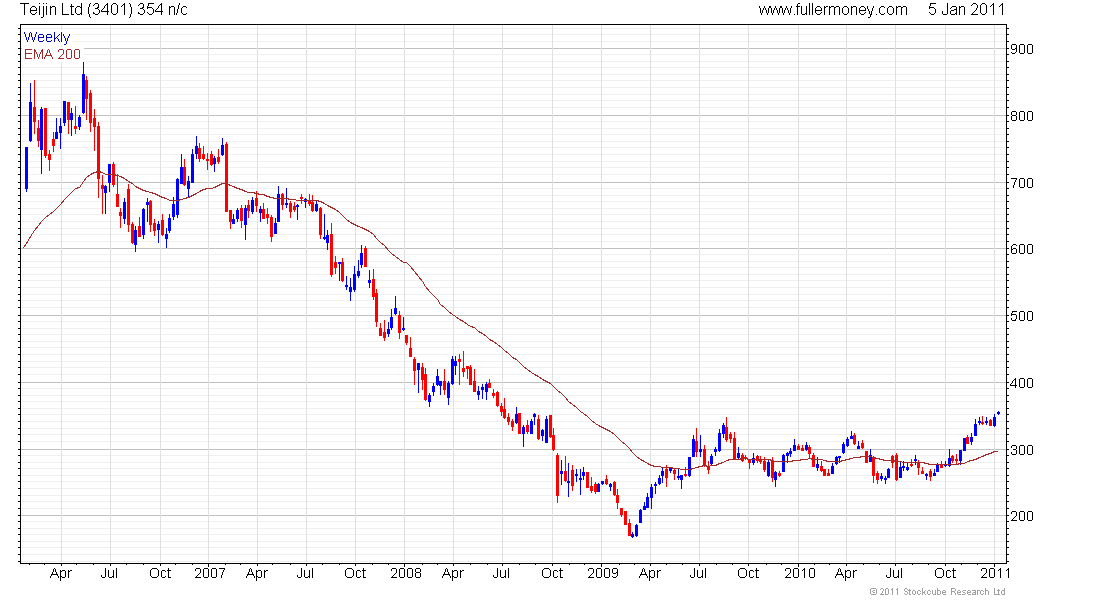Click the 600 price axis label
The height and width of the screenshot is (600, 1100).
1021,249
